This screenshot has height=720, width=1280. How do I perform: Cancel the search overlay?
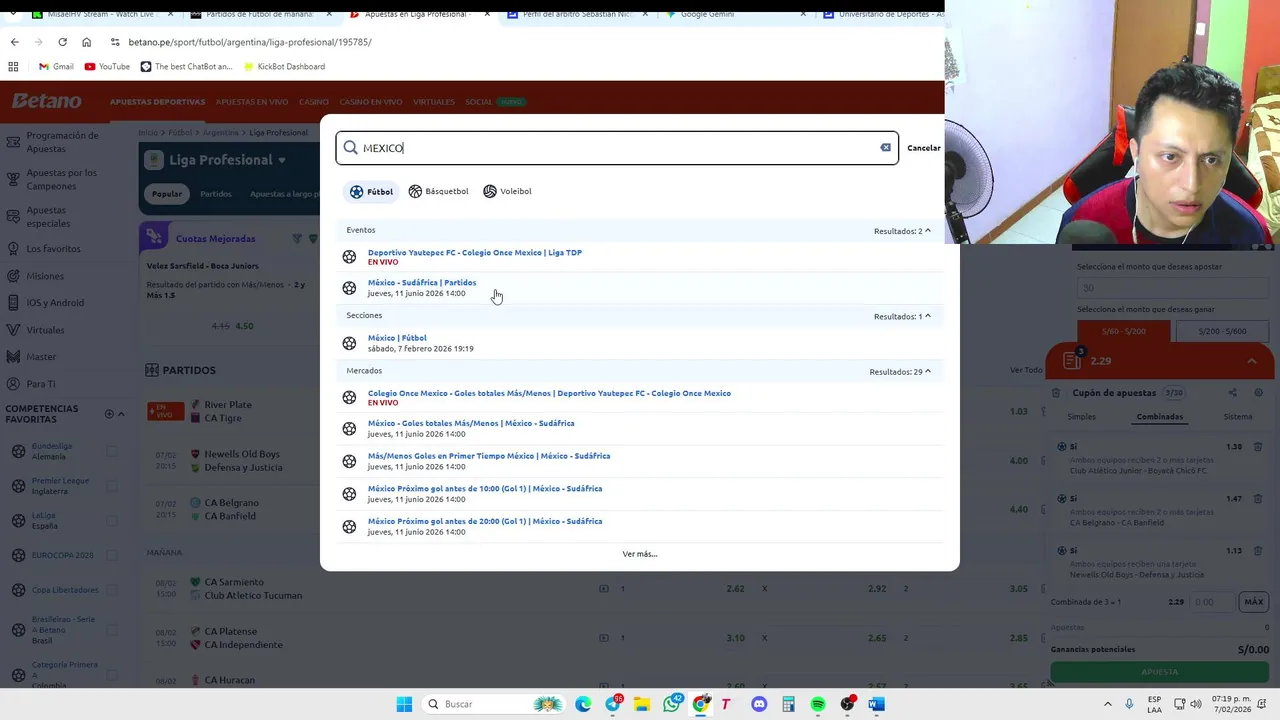[924, 148]
